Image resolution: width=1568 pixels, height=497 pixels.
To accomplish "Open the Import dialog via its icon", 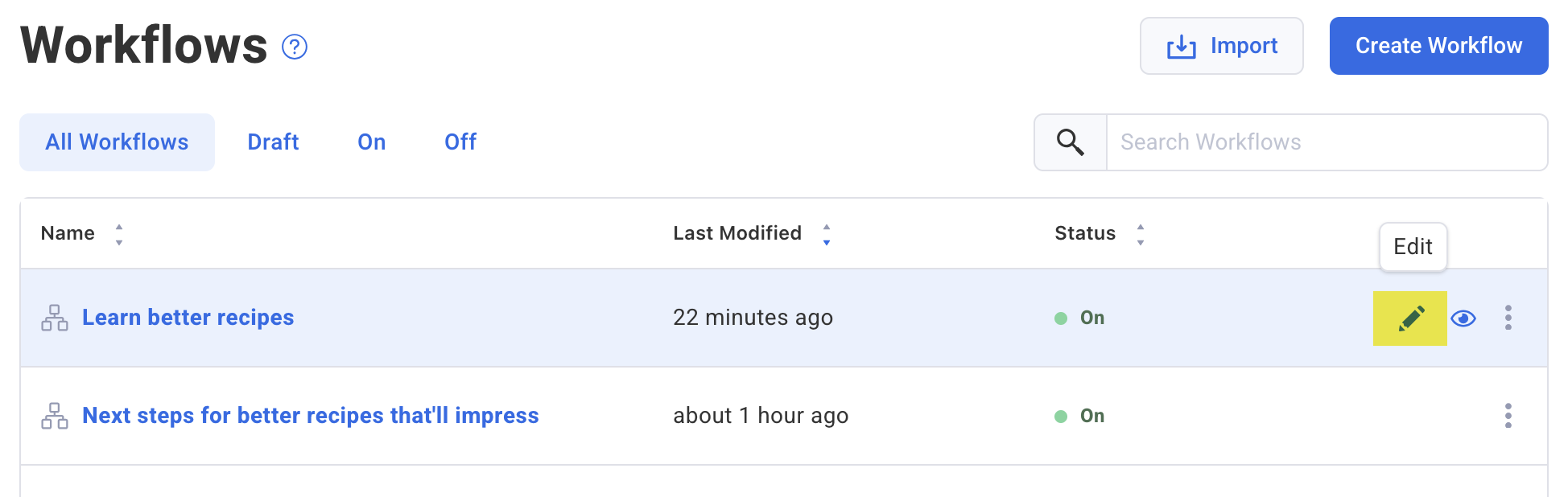I will (x=1180, y=46).
